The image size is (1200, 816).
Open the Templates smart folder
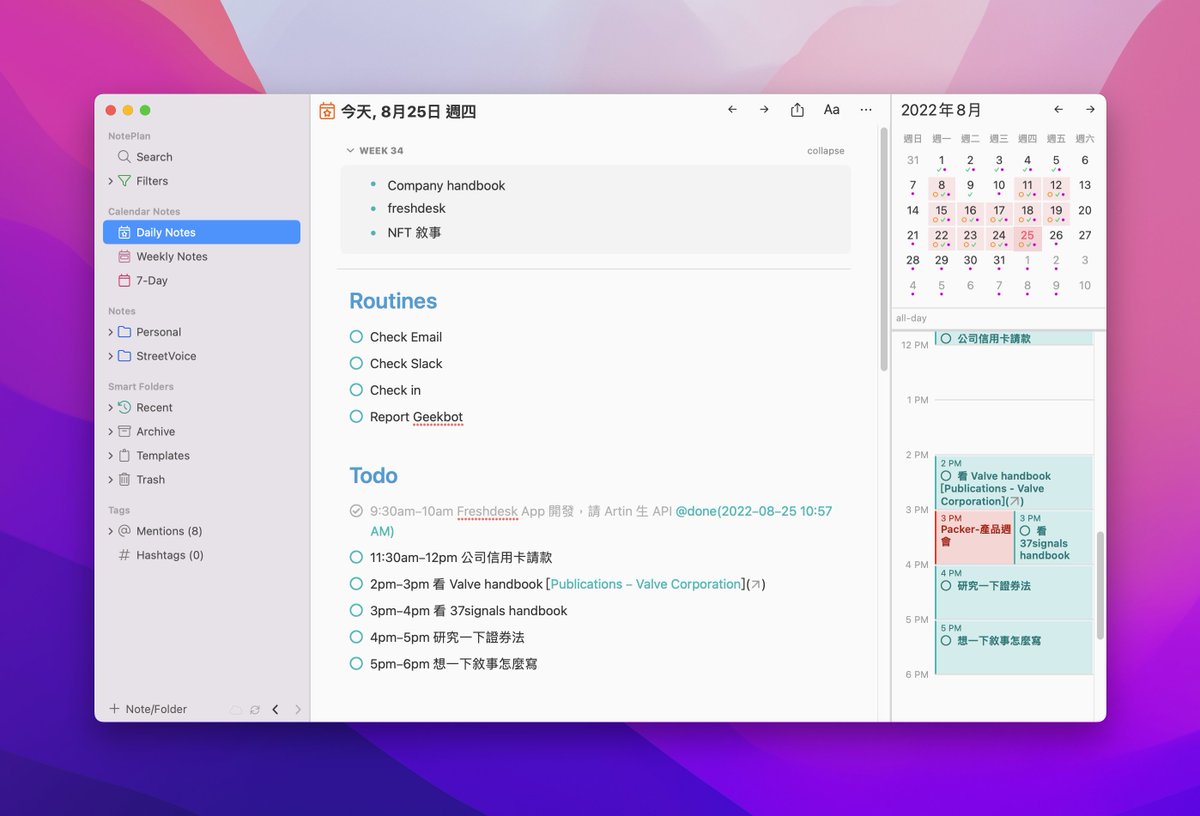162,455
